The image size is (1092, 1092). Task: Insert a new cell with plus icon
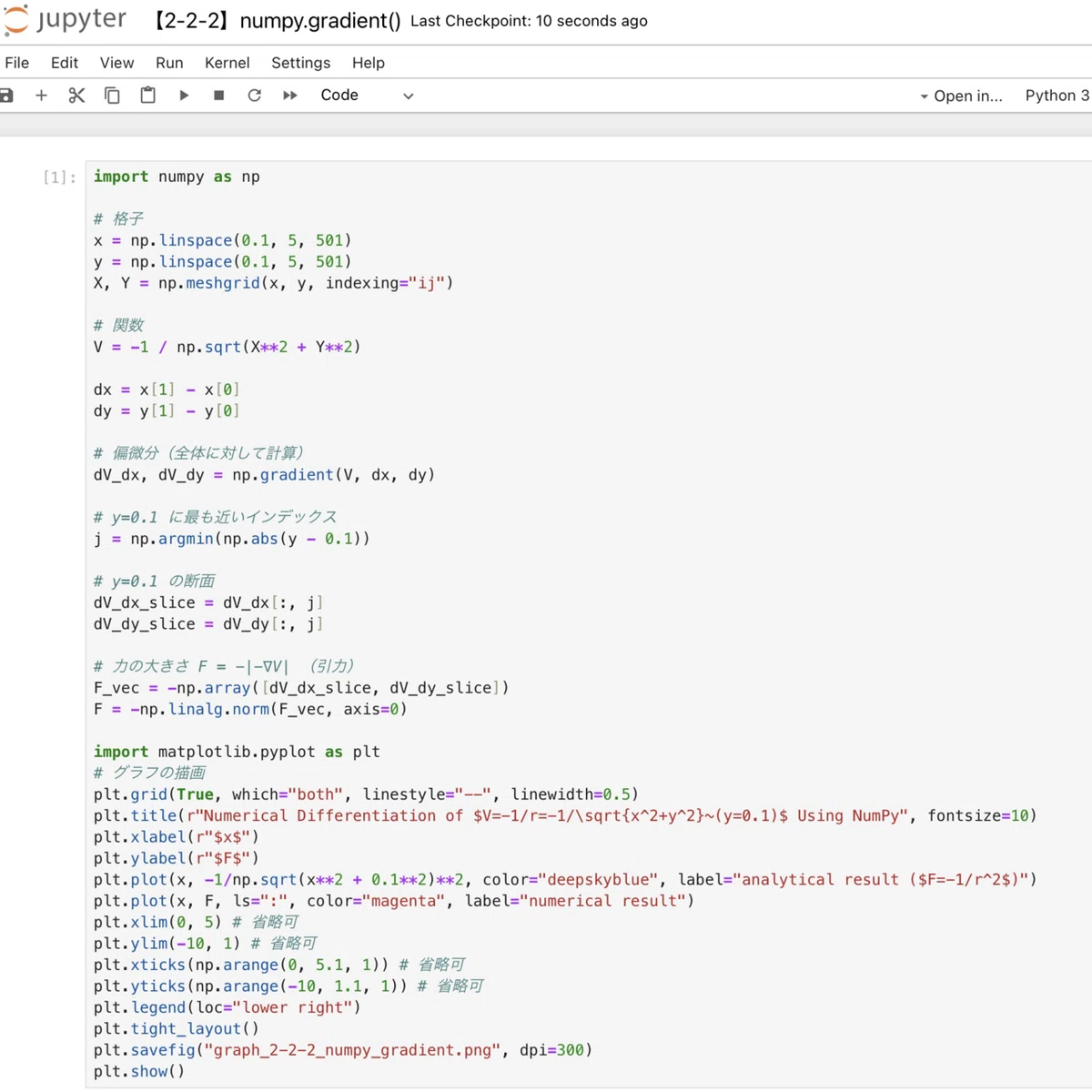[x=41, y=96]
